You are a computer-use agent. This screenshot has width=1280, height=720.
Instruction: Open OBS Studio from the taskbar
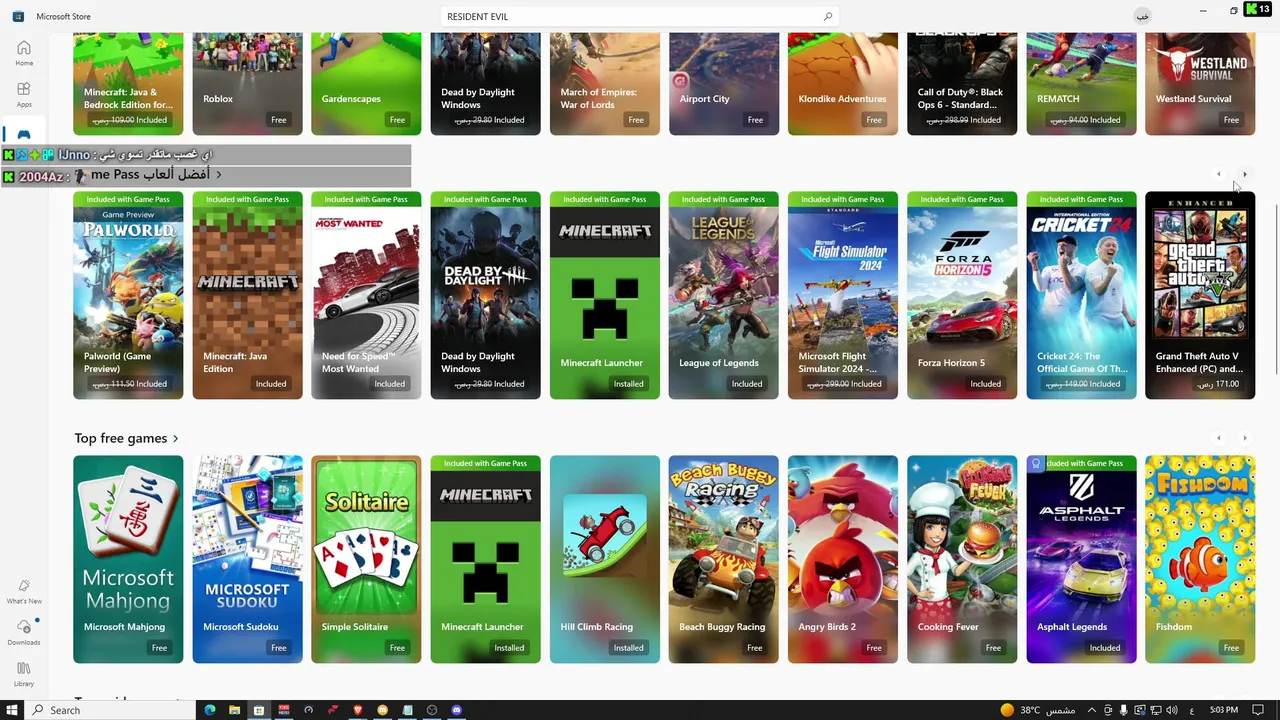click(432, 710)
